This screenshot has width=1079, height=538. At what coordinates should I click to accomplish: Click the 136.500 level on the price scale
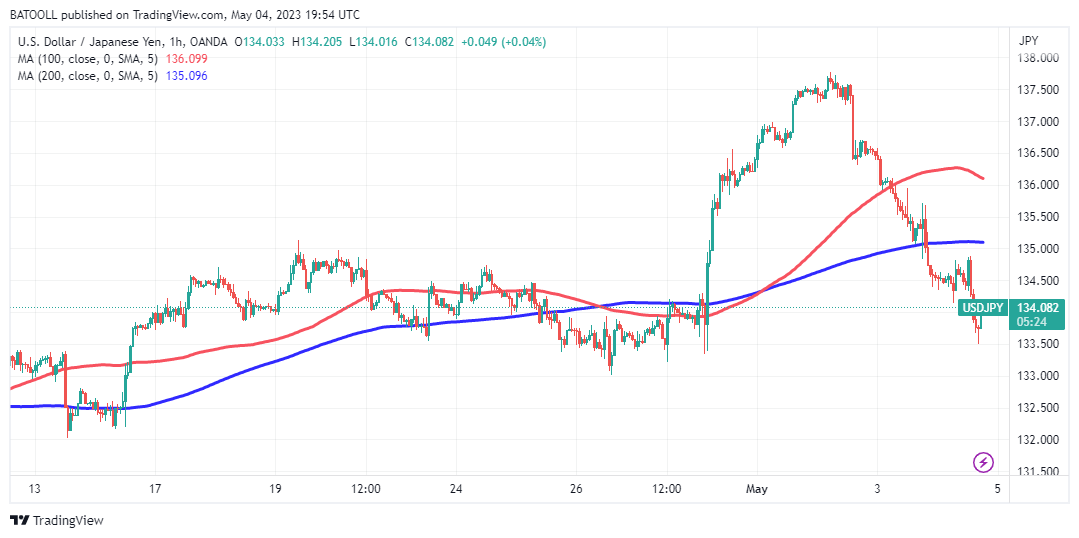pyautogui.click(x=1038, y=154)
